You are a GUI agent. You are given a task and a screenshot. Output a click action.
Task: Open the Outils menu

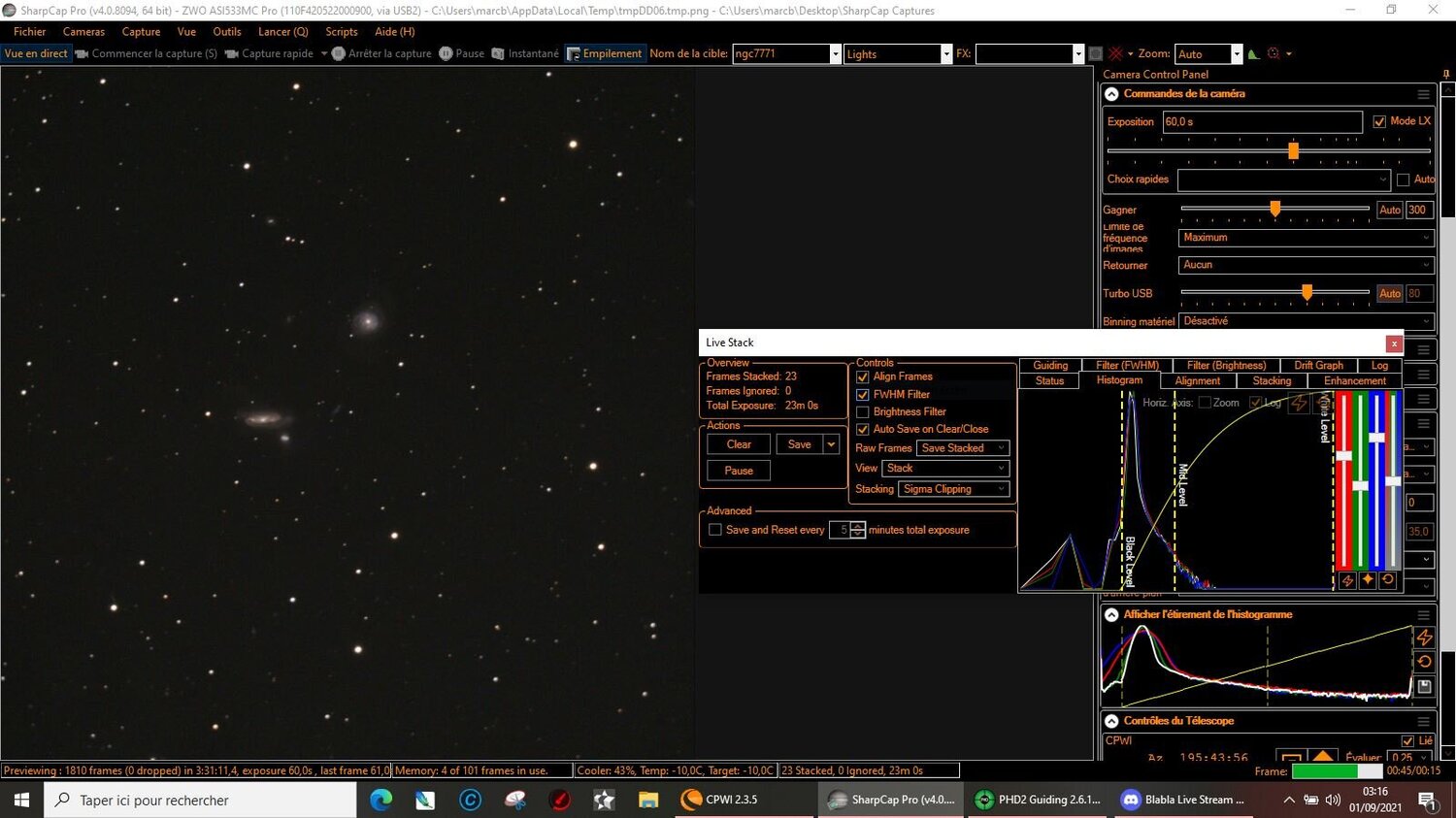[227, 32]
